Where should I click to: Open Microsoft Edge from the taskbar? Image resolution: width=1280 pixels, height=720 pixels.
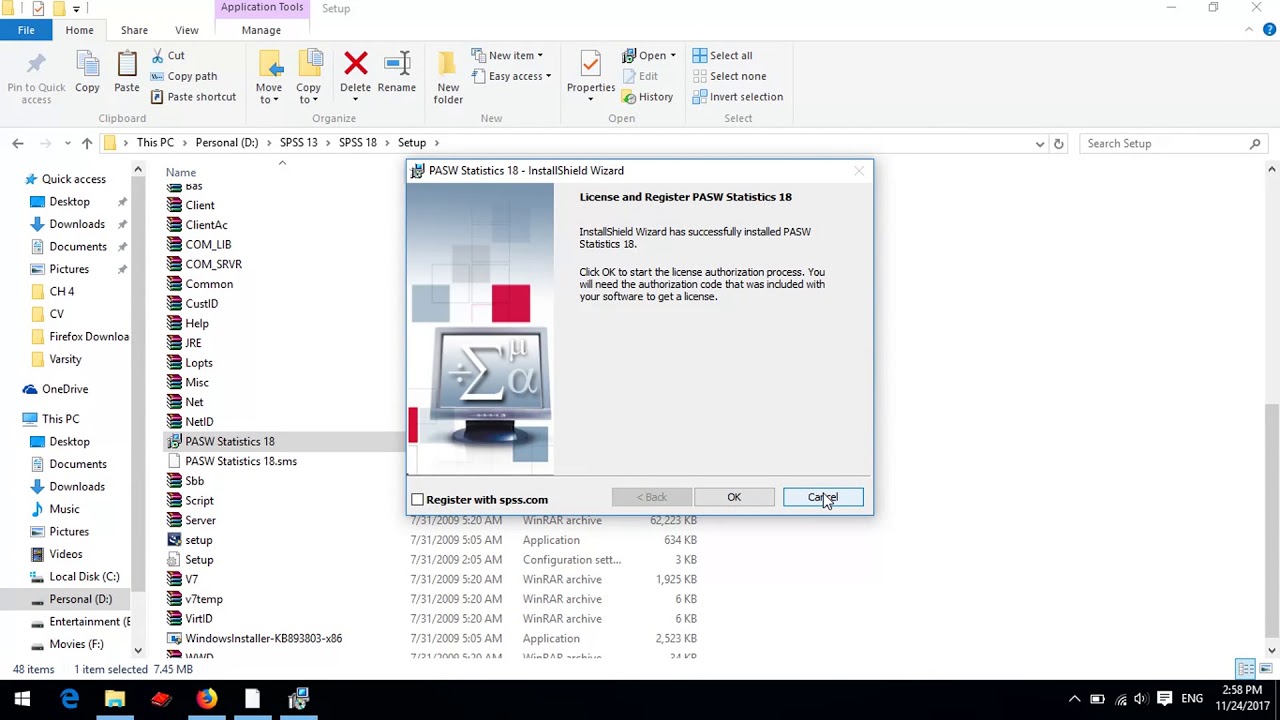[69, 699]
